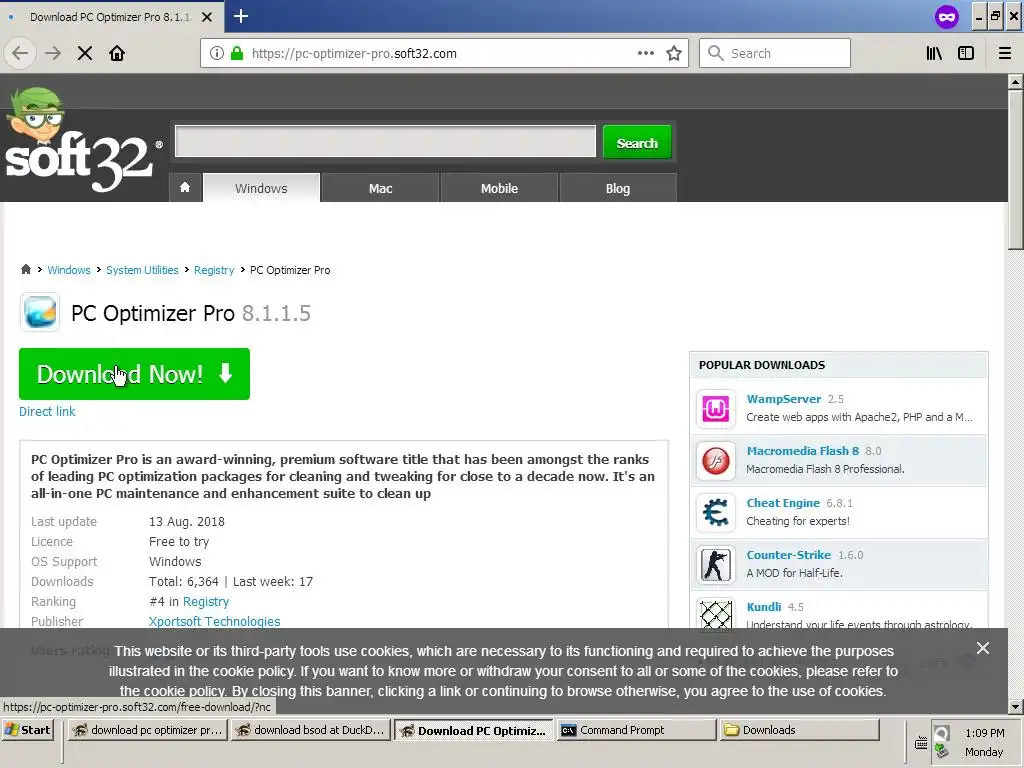Image resolution: width=1024 pixels, height=768 pixels.
Task: Click the browser Search box
Action: click(775, 53)
